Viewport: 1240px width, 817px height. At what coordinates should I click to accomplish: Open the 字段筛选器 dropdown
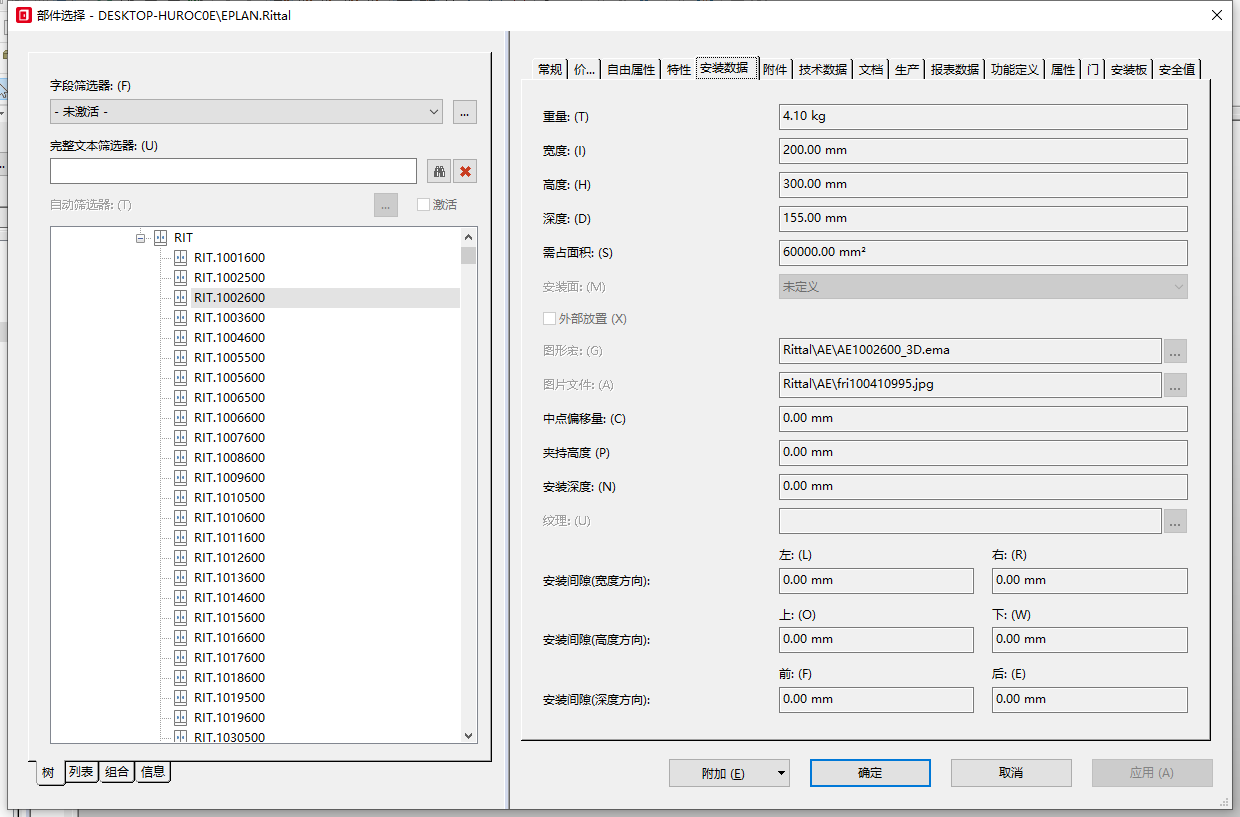(246, 112)
